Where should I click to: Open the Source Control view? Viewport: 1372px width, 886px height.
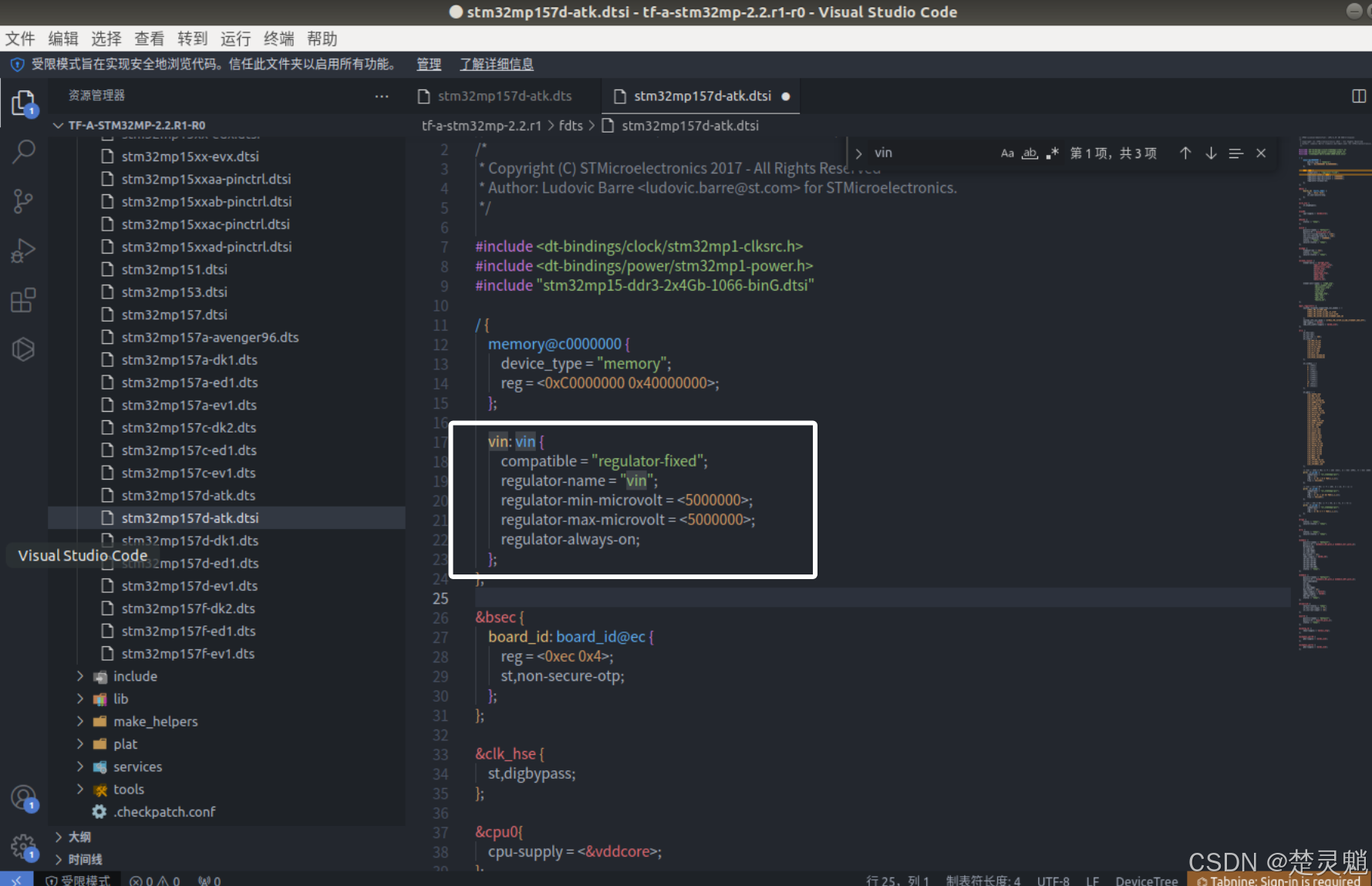pos(24,201)
